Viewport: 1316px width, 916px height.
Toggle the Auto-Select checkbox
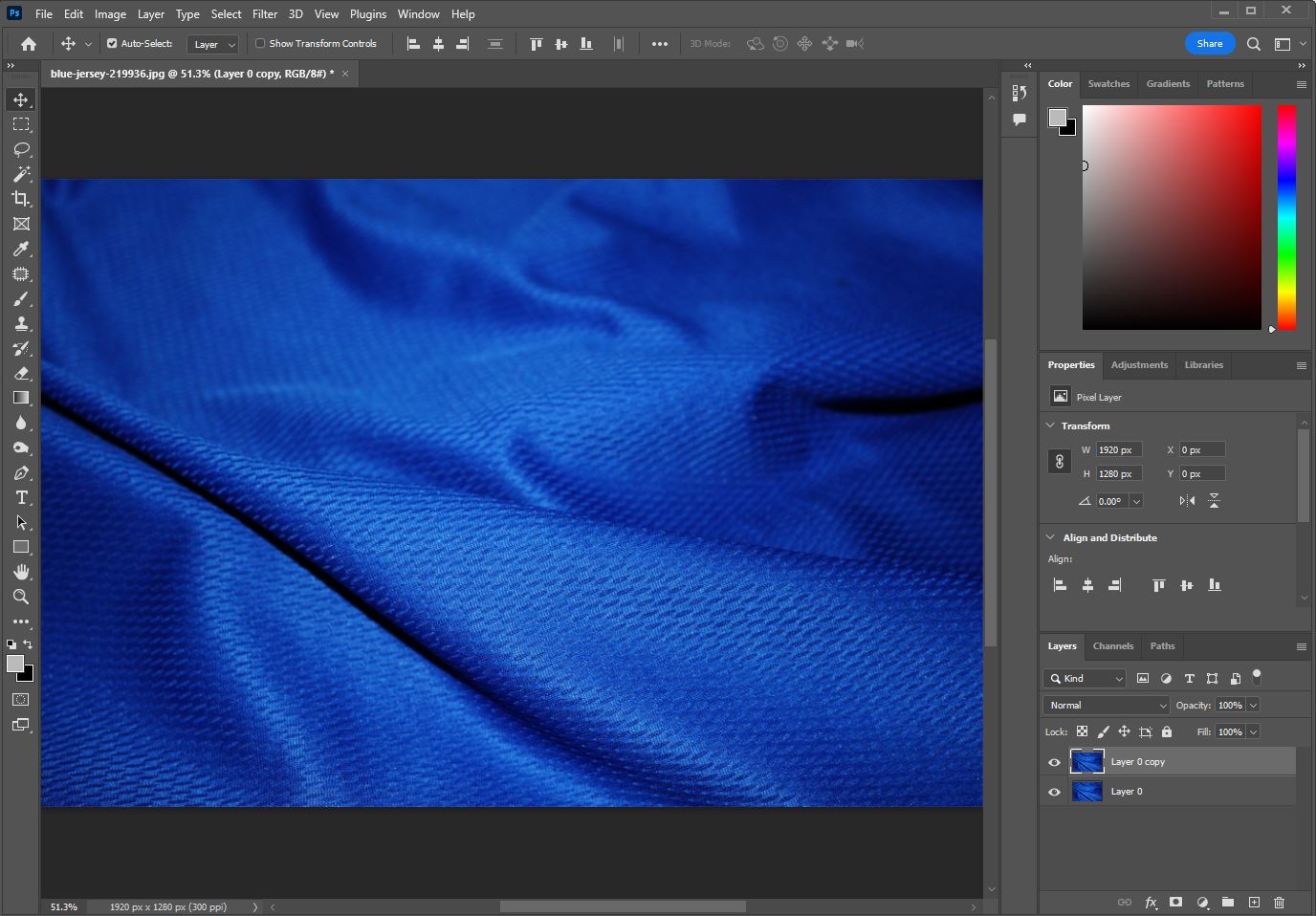coord(112,43)
